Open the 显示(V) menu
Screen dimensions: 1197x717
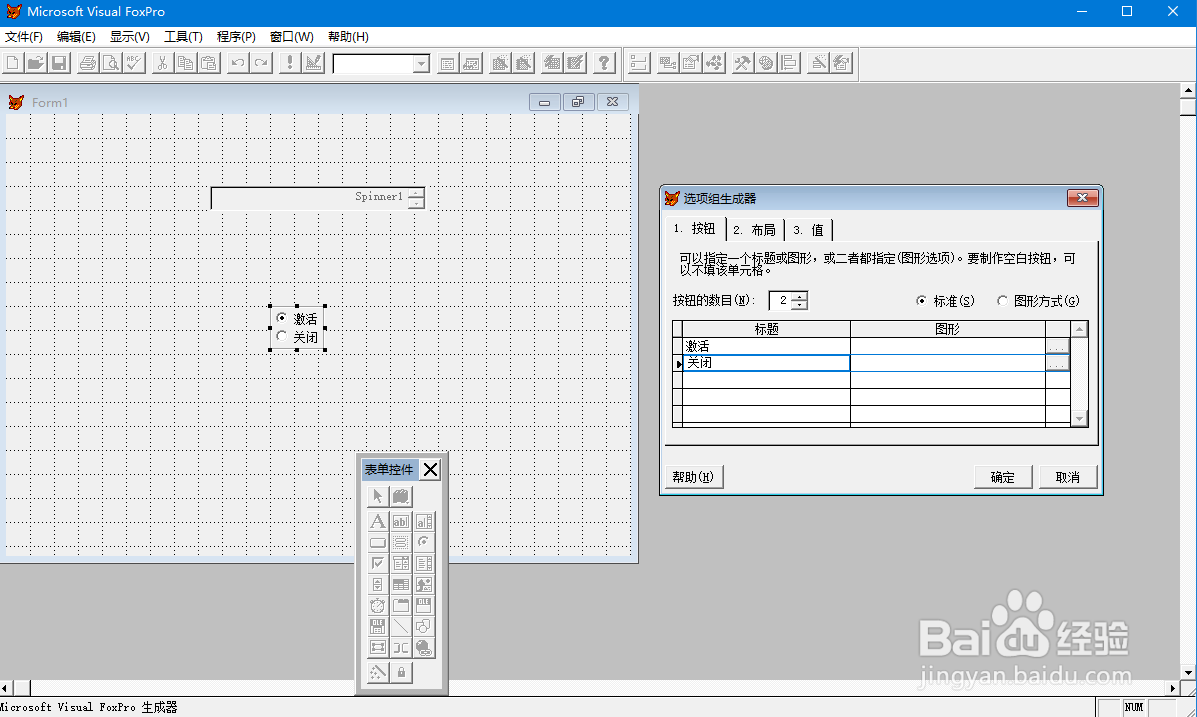[x=130, y=37]
